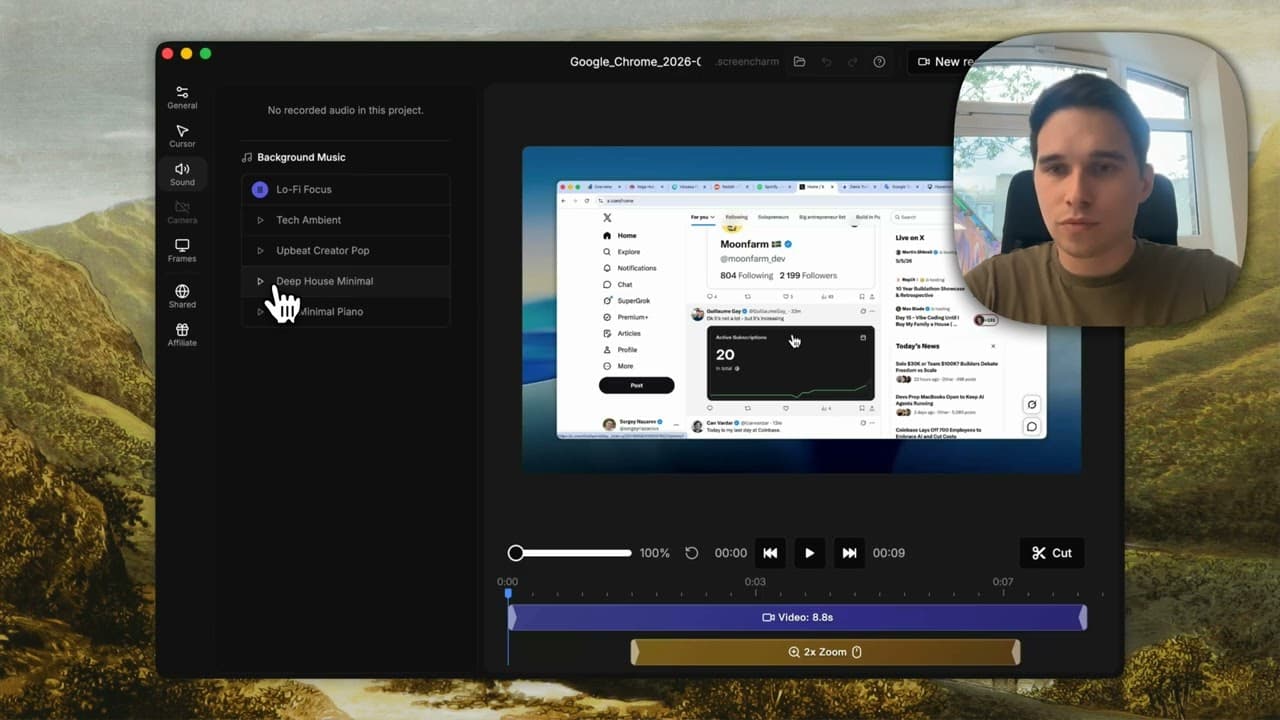Click the Cut button

[1052, 553]
